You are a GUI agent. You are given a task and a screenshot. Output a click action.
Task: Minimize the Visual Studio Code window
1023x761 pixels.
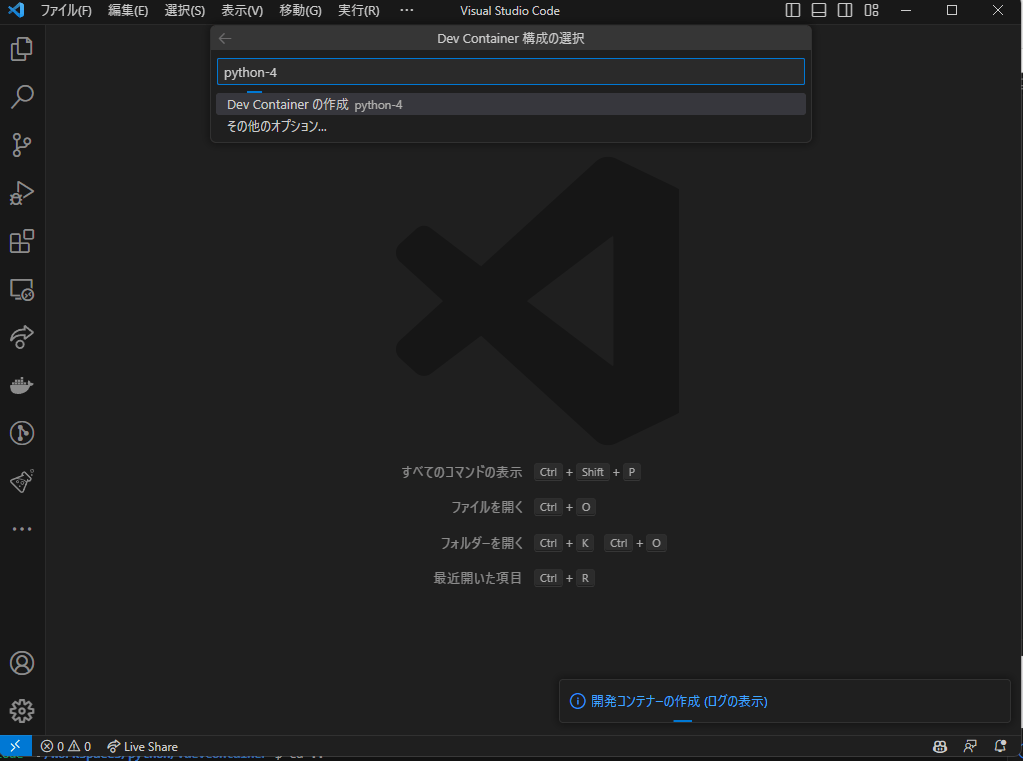click(906, 10)
